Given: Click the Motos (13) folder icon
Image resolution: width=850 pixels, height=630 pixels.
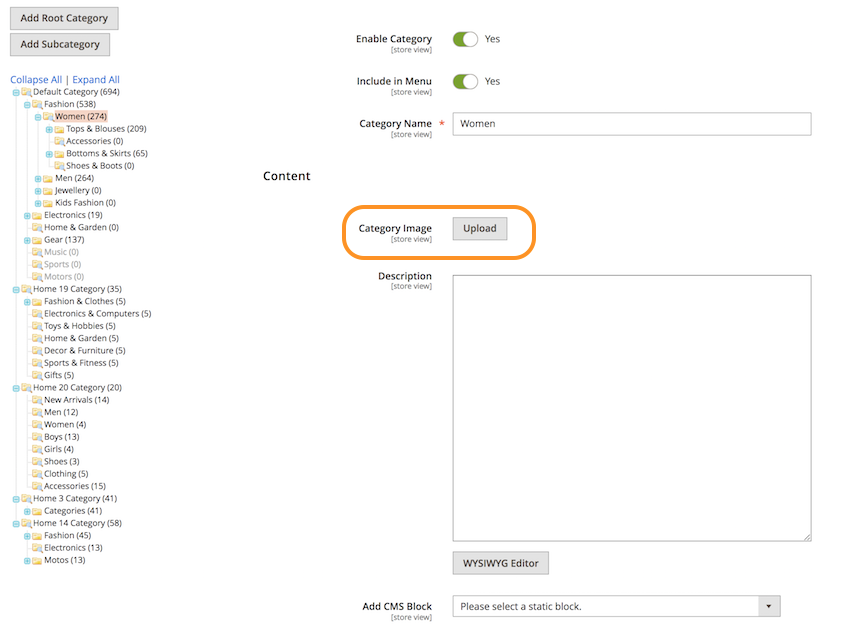Looking at the screenshot, I should click(37, 561).
